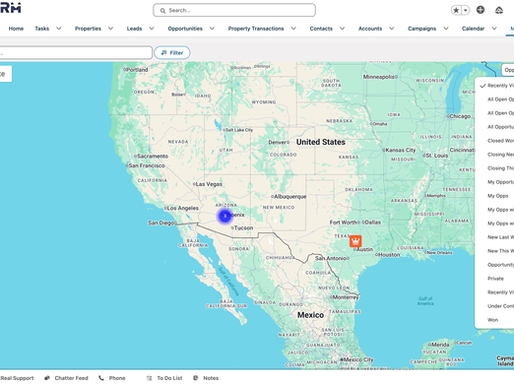Choose the My Opps list entry

495,196
